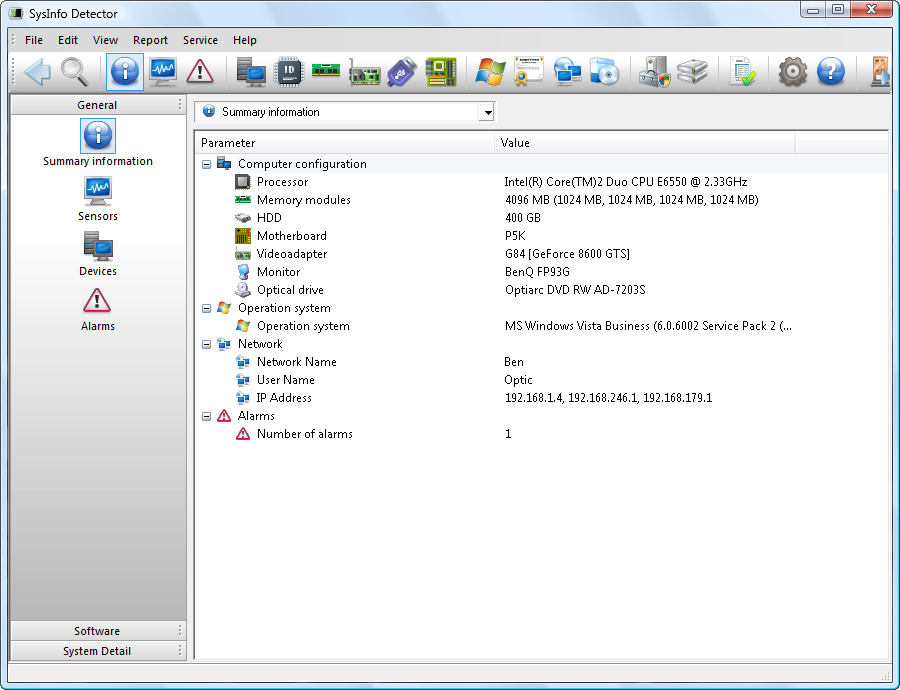Open the System Detail panel
900x690 pixels.
97,650
